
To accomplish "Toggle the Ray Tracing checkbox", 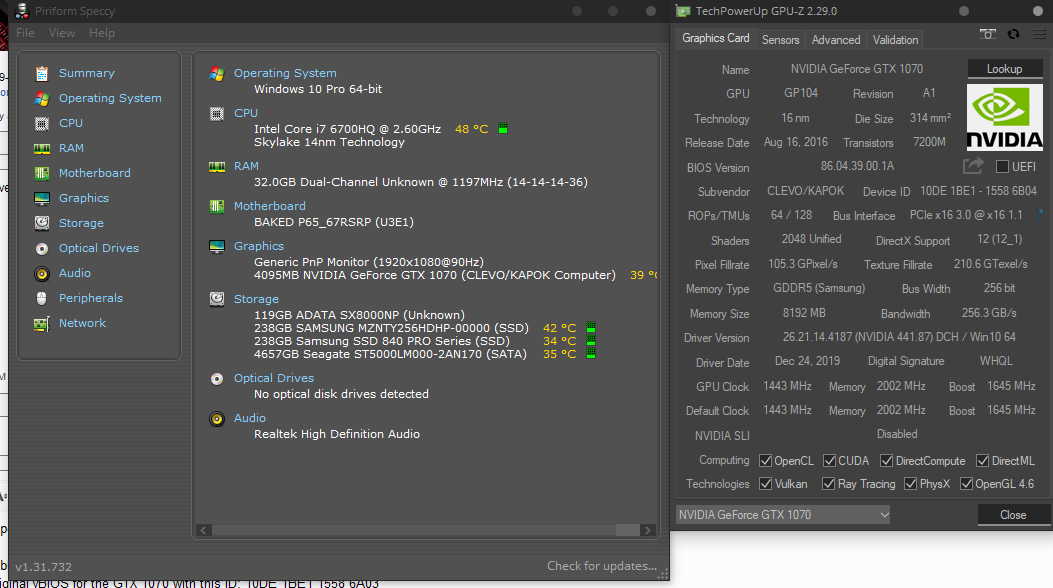I will point(829,483).
